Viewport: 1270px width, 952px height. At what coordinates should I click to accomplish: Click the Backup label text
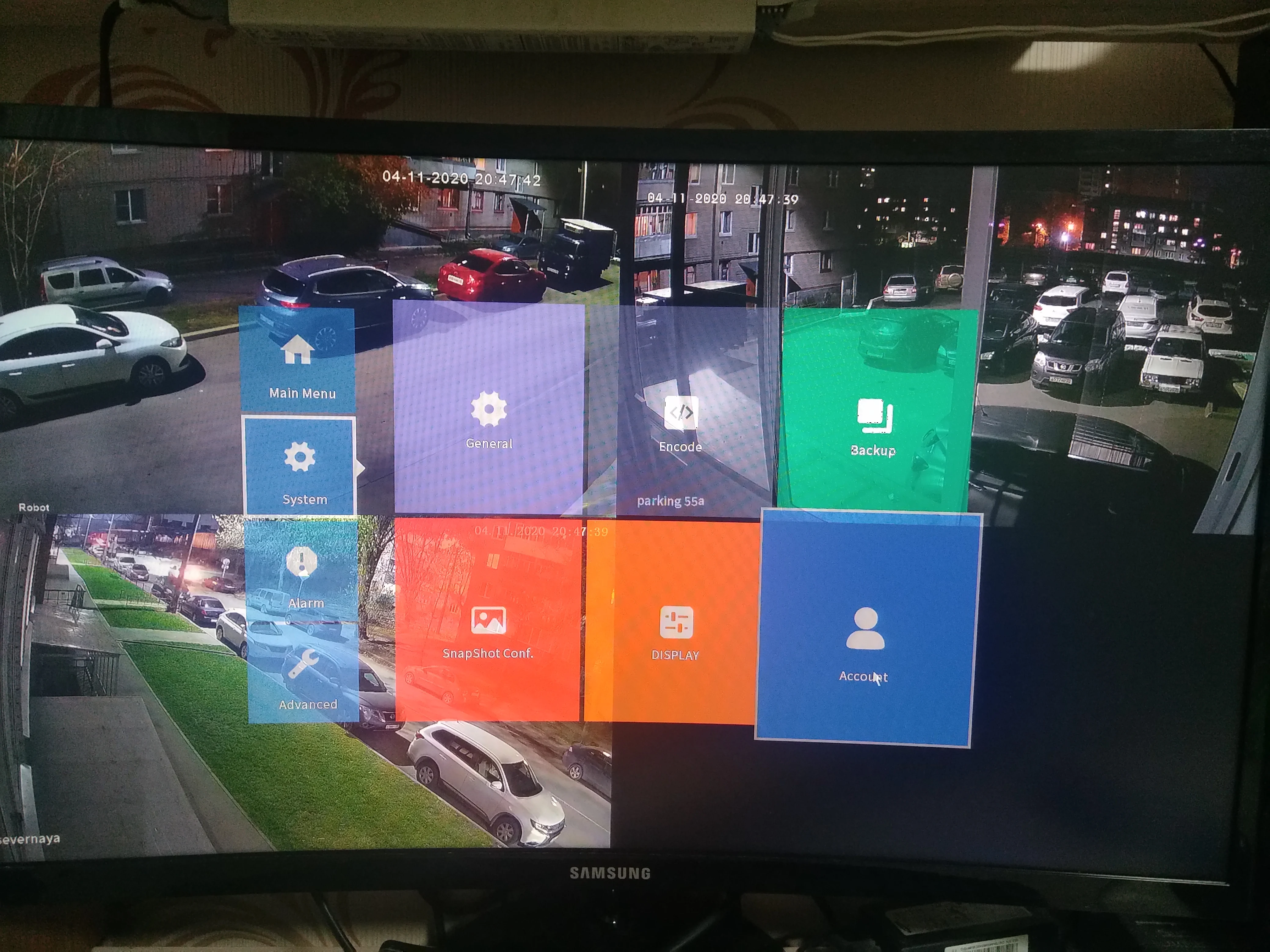point(873,450)
